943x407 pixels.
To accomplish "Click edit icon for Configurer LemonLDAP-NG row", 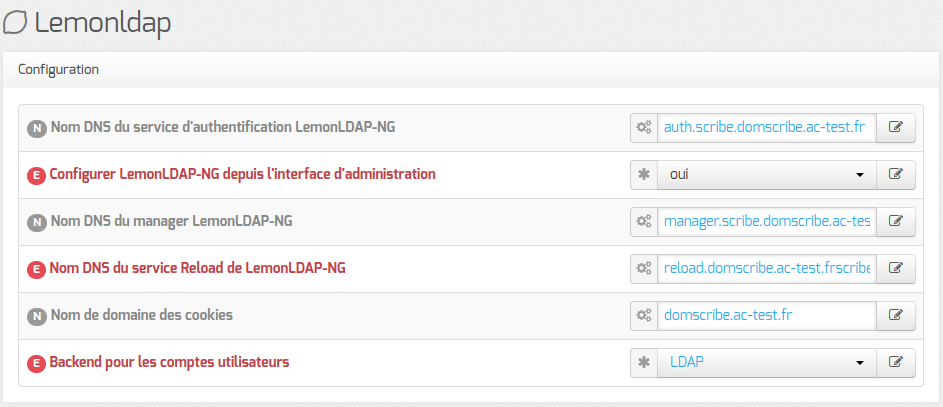I will (x=896, y=174).
